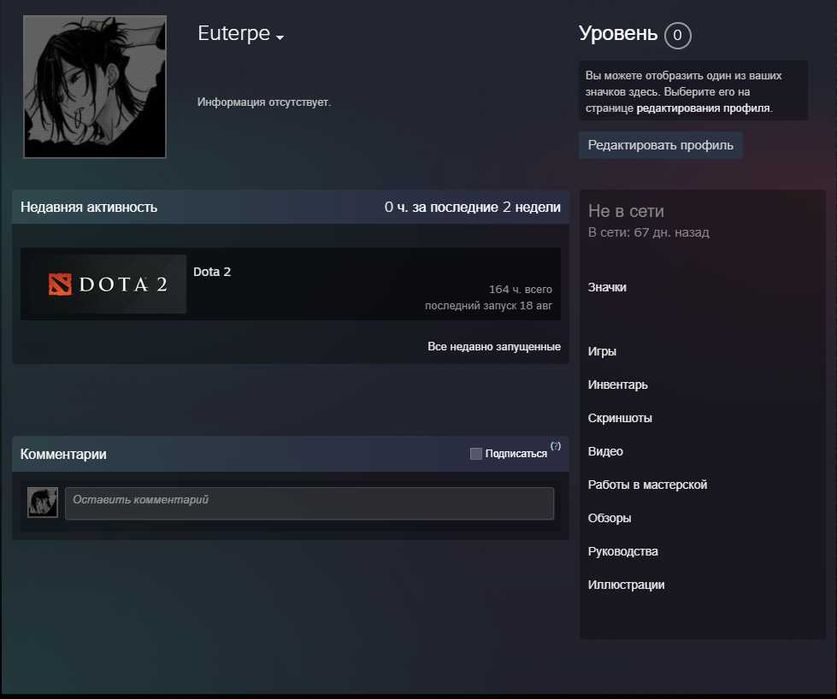The width and height of the screenshot is (837, 699).
Task: Open the 'Скриншоты' section
Action: pos(620,418)
